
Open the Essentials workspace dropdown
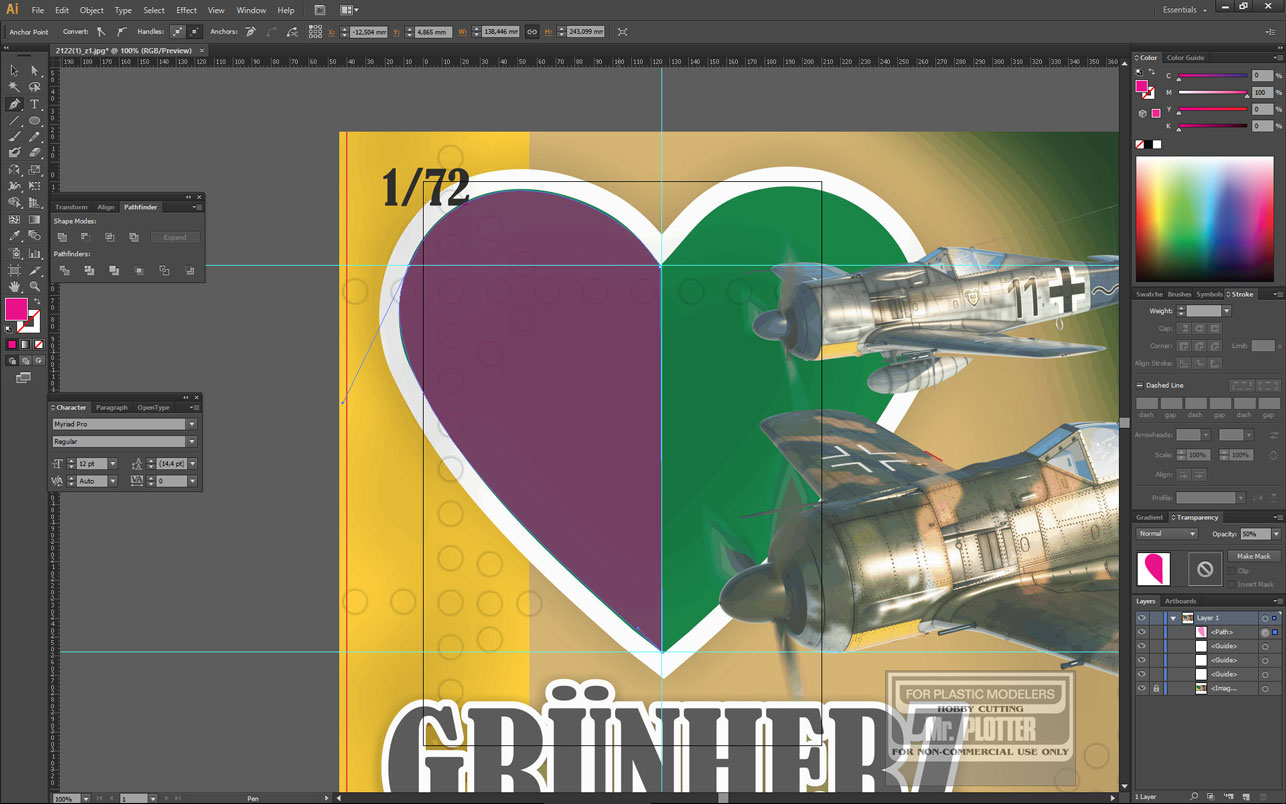point(1185,10)
